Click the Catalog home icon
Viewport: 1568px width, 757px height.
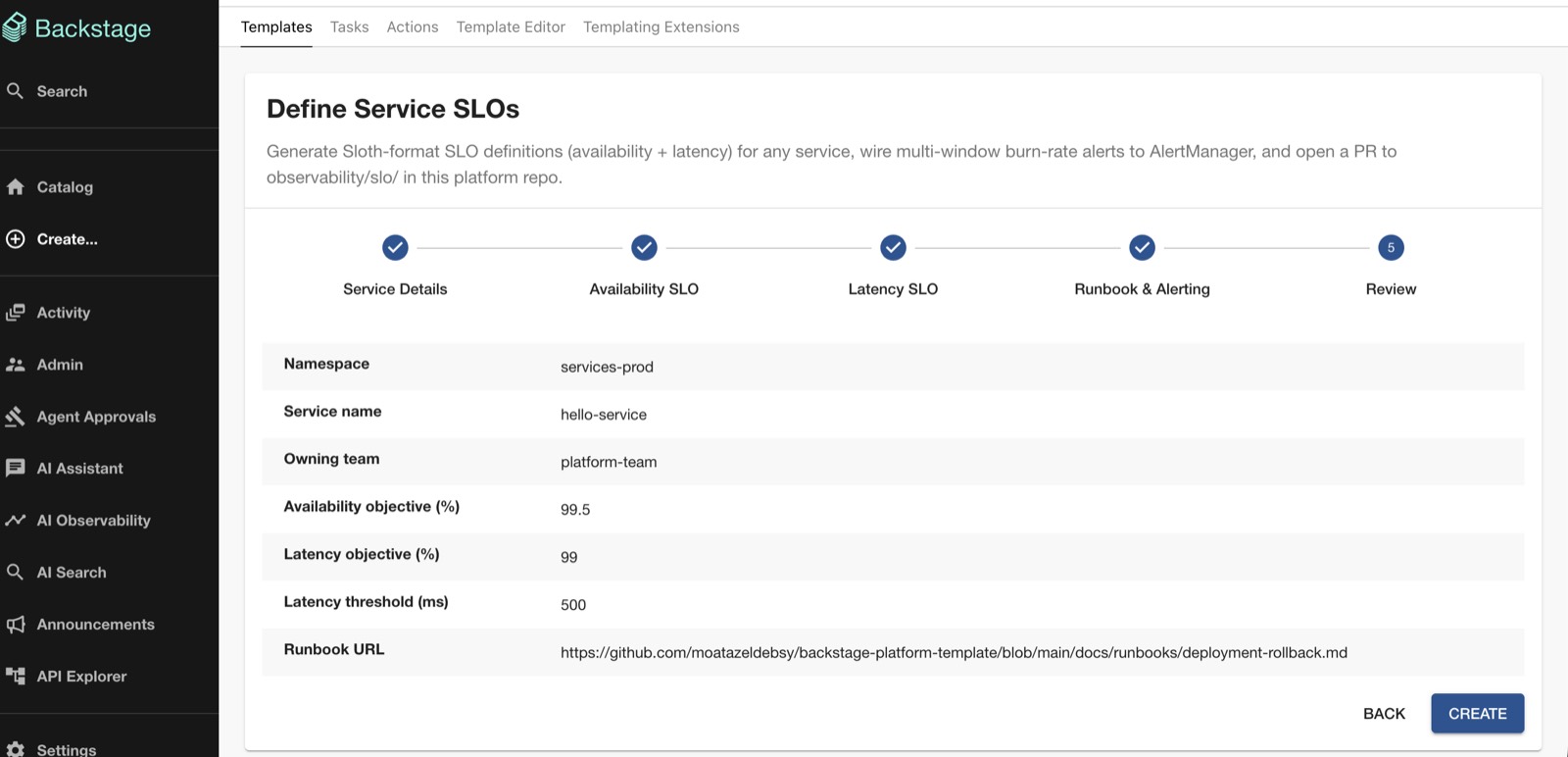(15, 186)
